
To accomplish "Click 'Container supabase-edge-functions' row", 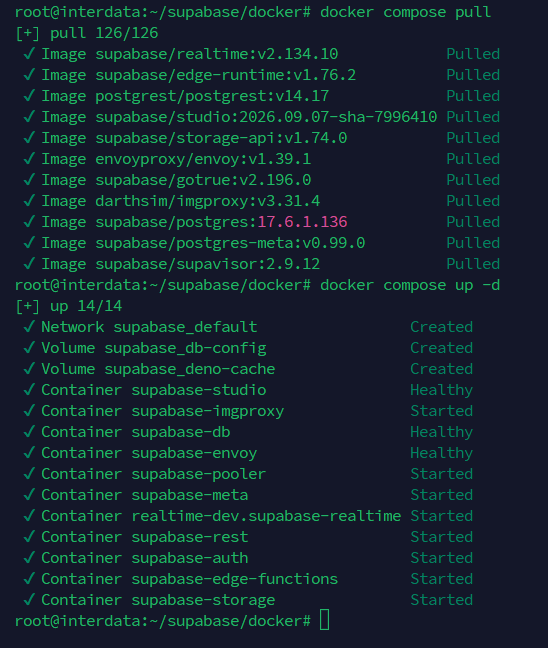I will (248, 579).
